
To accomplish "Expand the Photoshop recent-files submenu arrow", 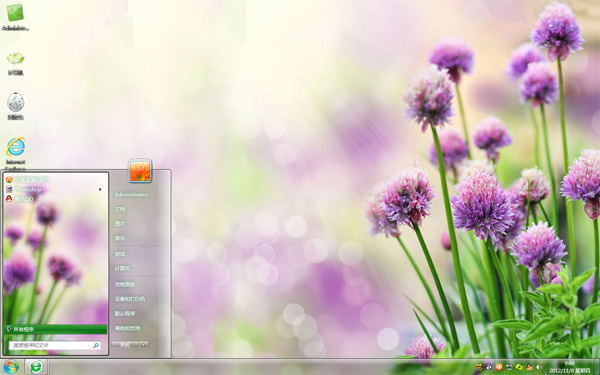I will point(100,189).
